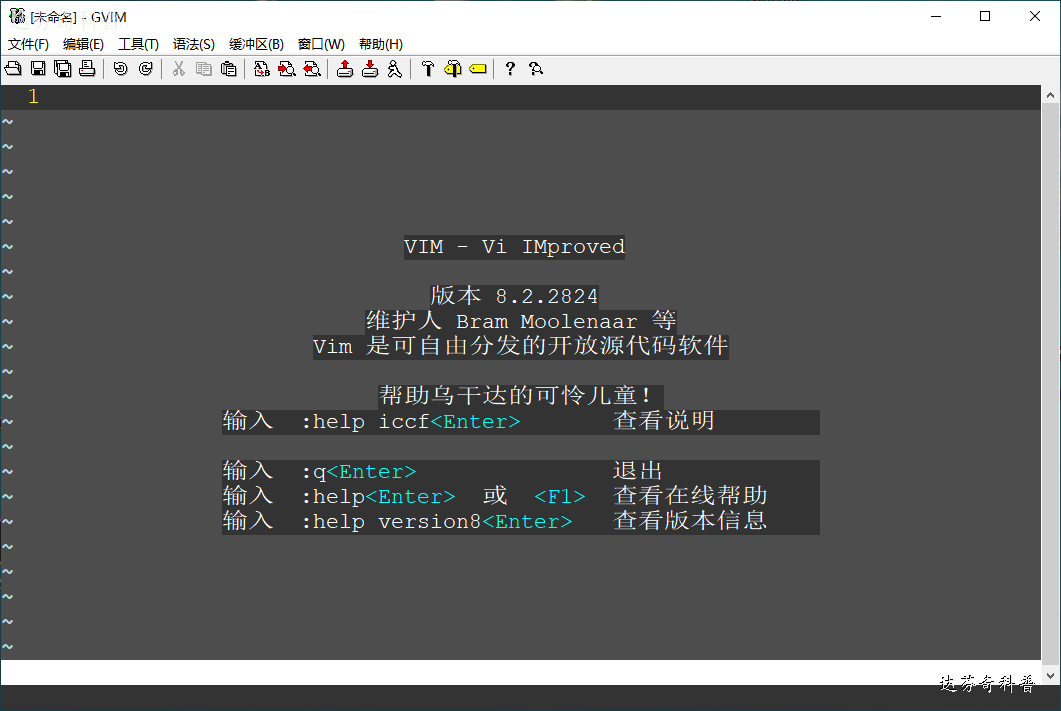Print the document using the printer icon
This screenshot has height=711, width=1061.
pyautogui.click(x=87, y=68)
